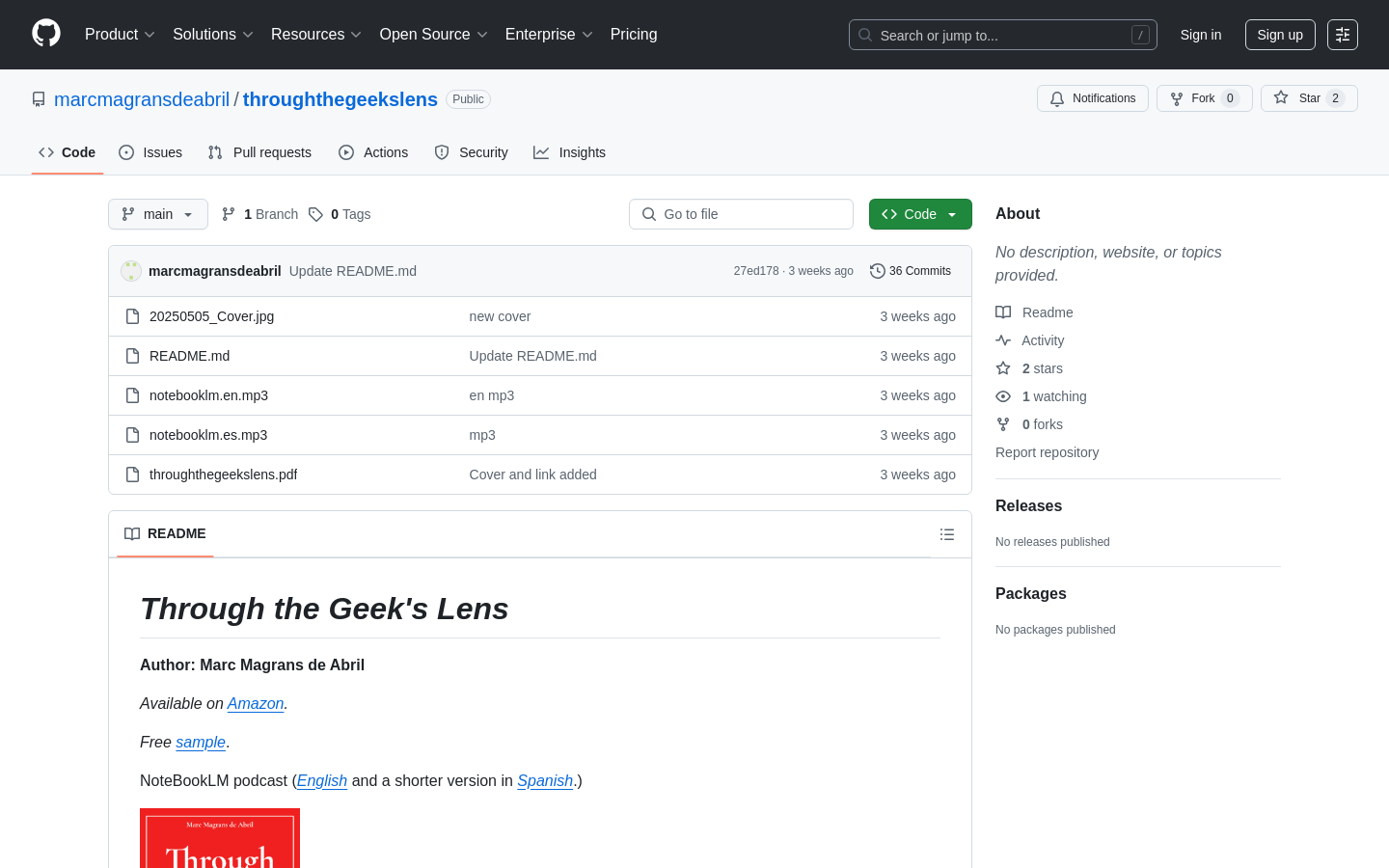Click file icon next to throughthegeekslens.pdf
The height and width of the screenshot is (868, 1389).
pos(133,475)
